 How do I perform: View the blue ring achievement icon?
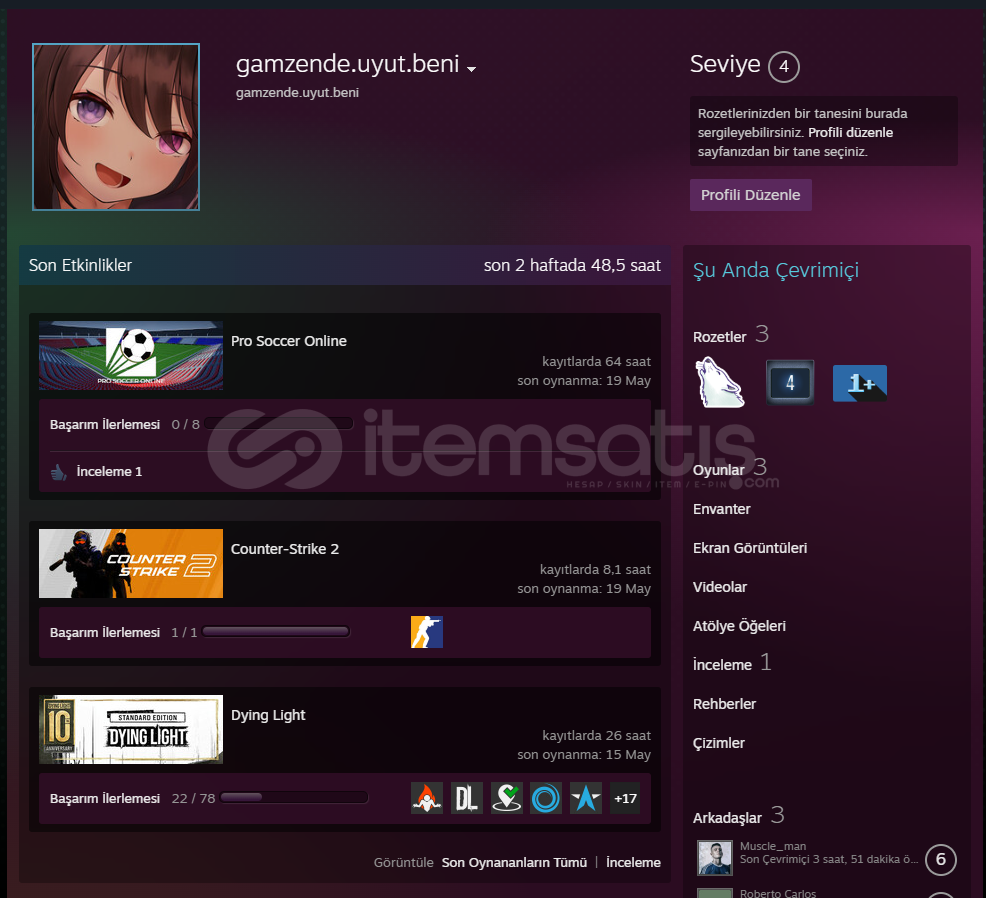tap(546, 798)
